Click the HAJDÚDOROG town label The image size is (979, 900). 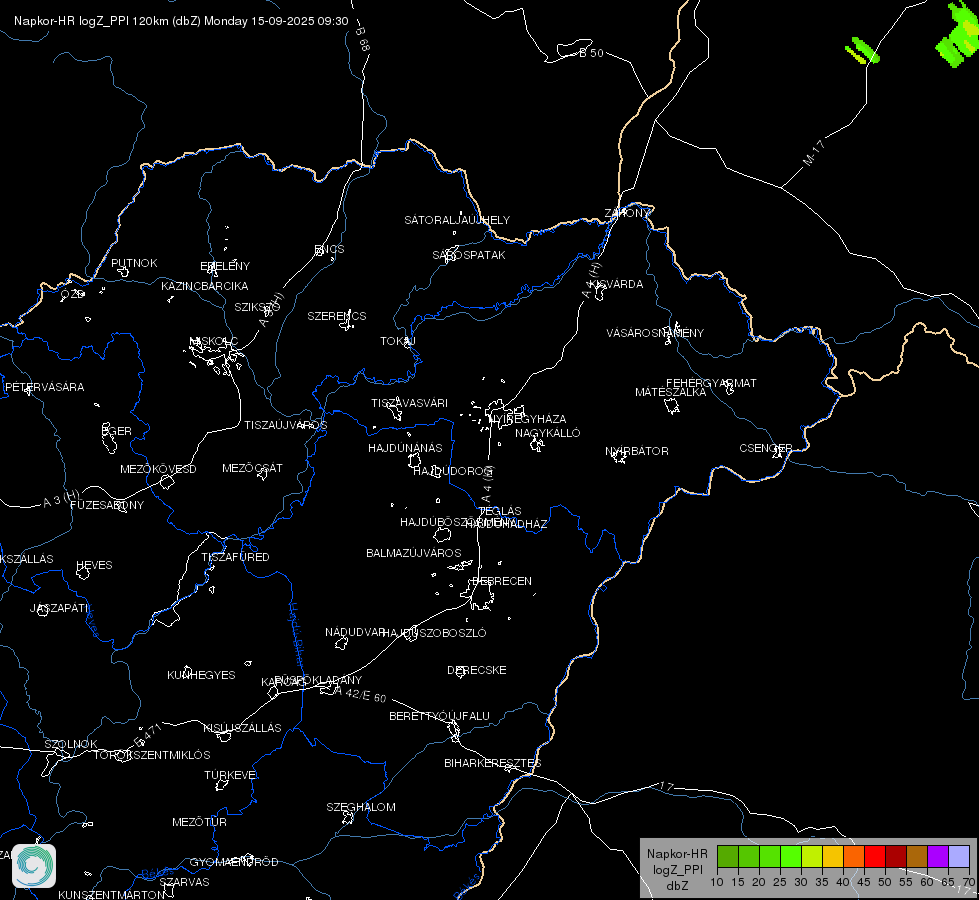pos(453,471)
